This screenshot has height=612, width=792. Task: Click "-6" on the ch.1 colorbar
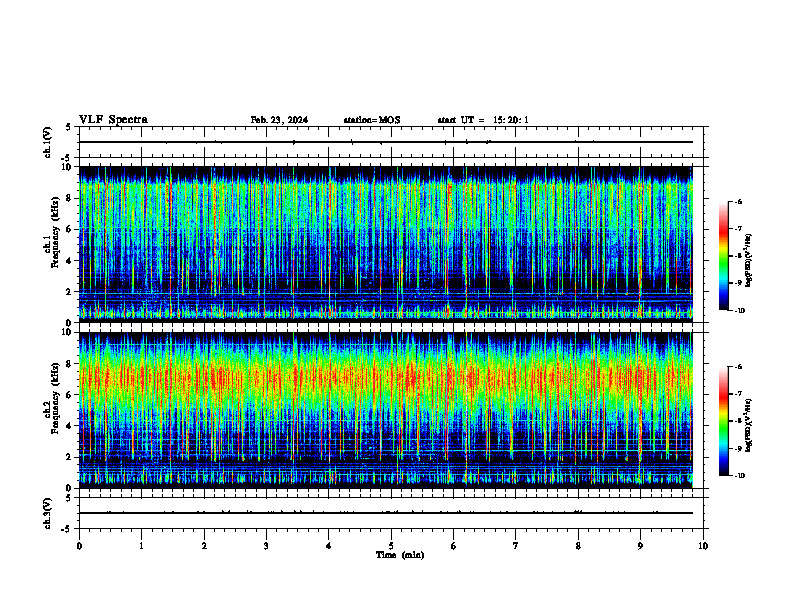738,201
